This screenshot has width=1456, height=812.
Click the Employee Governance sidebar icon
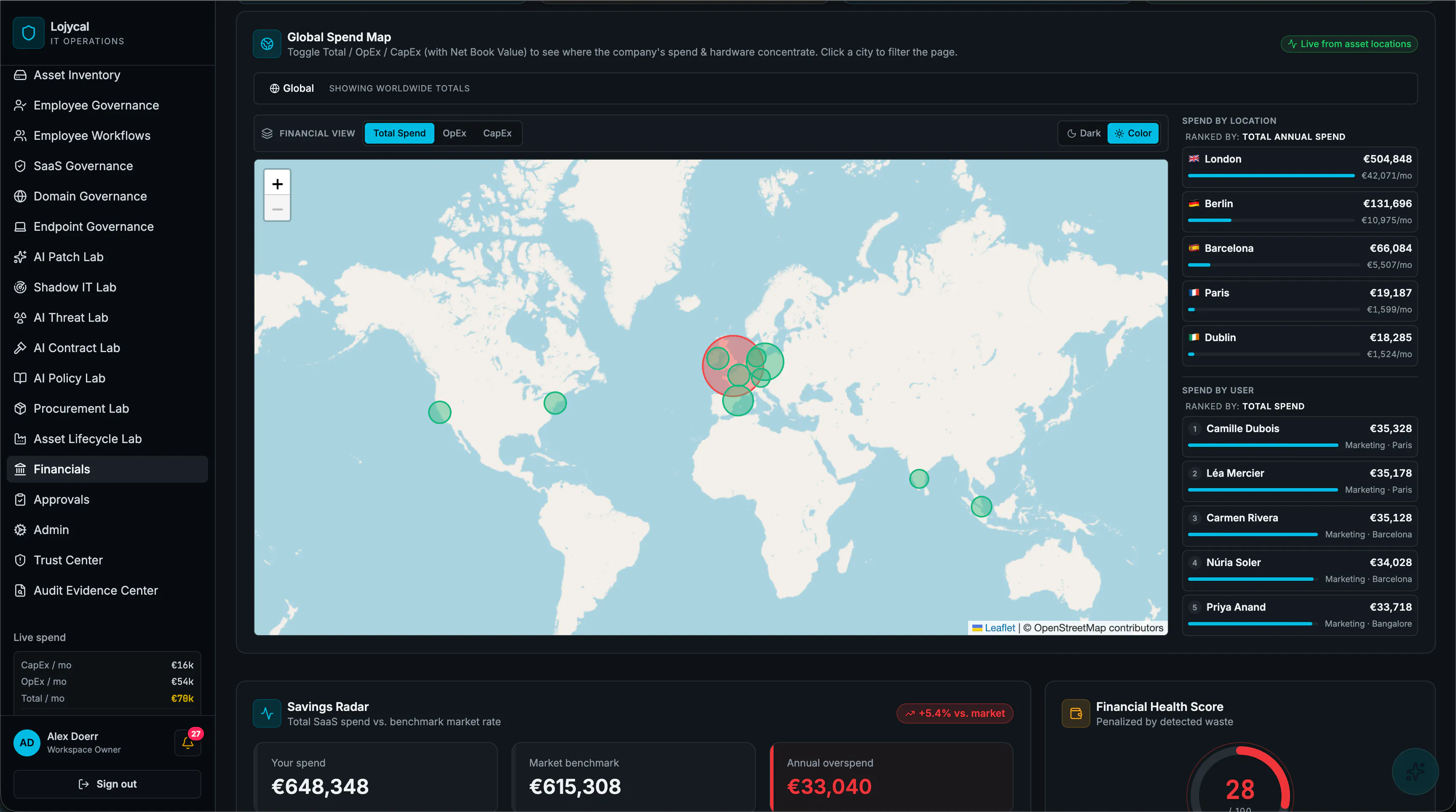(20, 106)
